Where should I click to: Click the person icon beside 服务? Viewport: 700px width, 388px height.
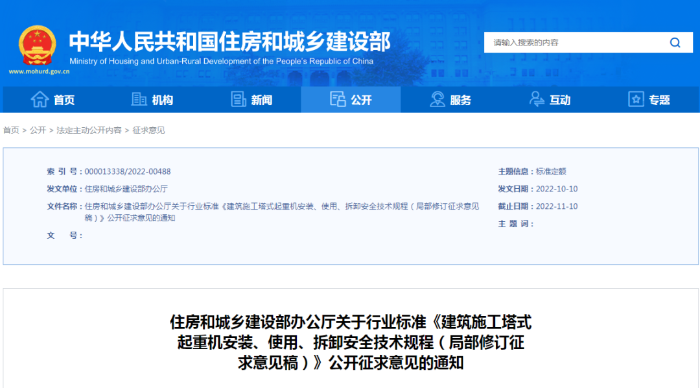coord(438,99)
